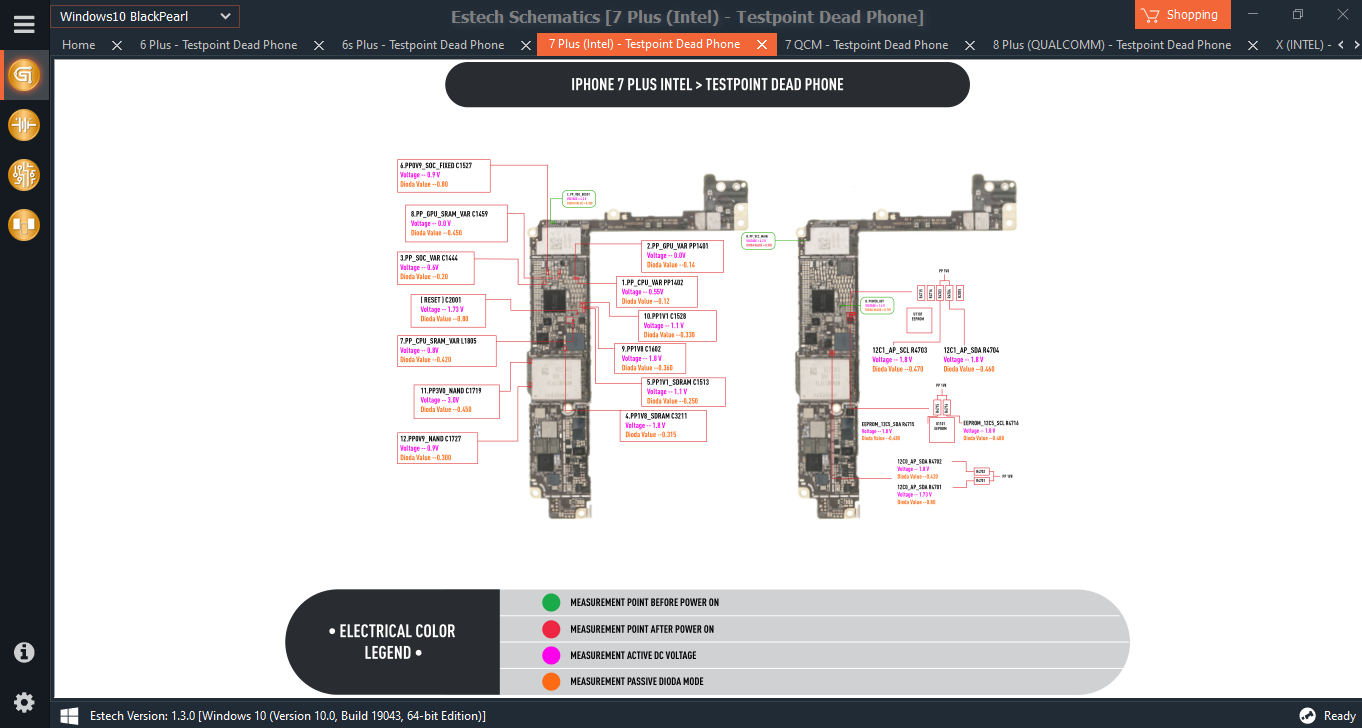Click the [RESET] C2001 label
Screen dimensions: 1362x728
[x=440, y=300]
